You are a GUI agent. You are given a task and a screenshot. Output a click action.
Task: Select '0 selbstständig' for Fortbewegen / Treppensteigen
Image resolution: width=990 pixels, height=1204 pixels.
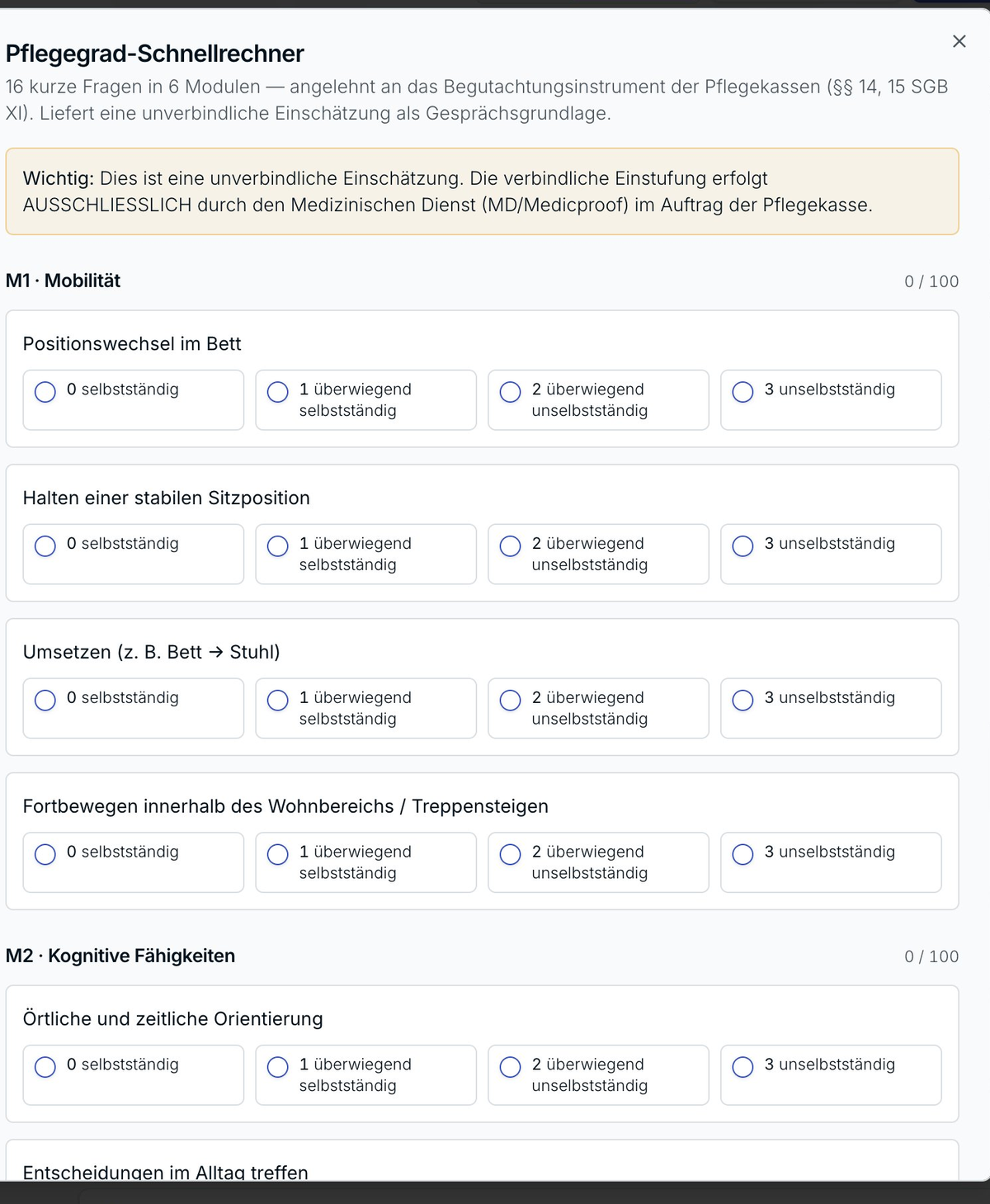coord(134,862)
